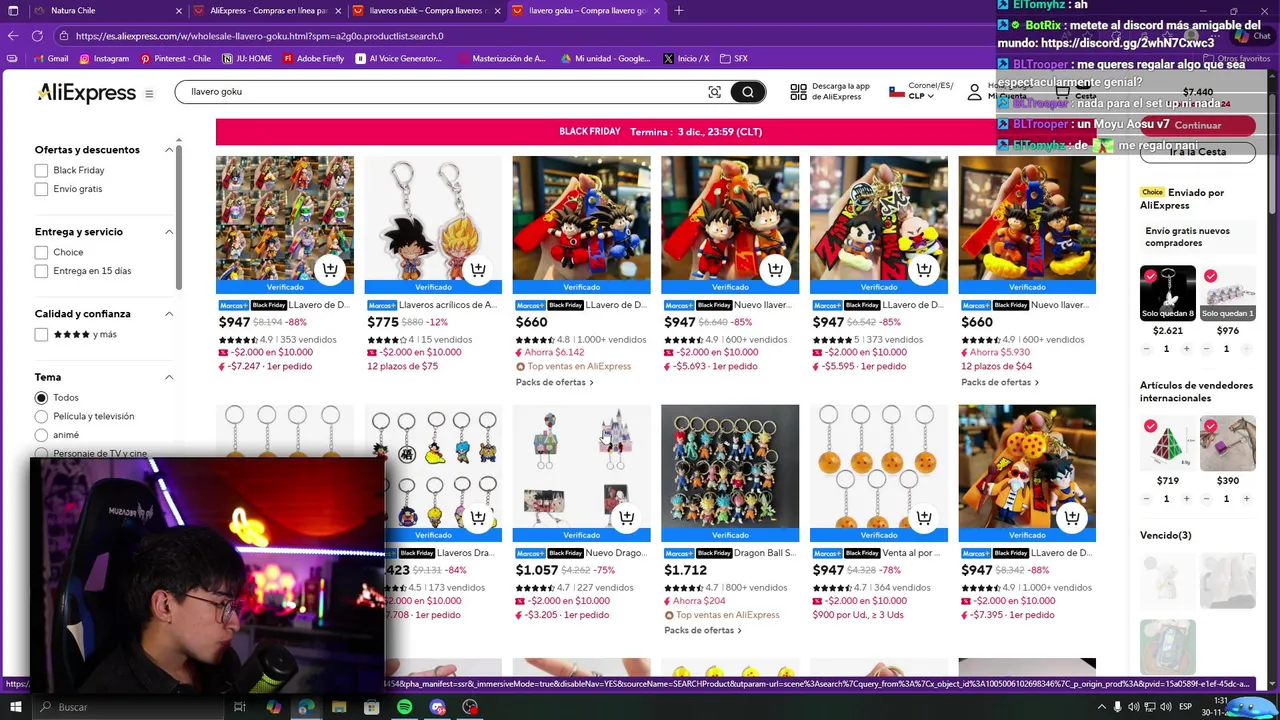The width and height of the screenshot is (1280, 720).
Task: Open Spotify from the taskbar
Action: 404,707
